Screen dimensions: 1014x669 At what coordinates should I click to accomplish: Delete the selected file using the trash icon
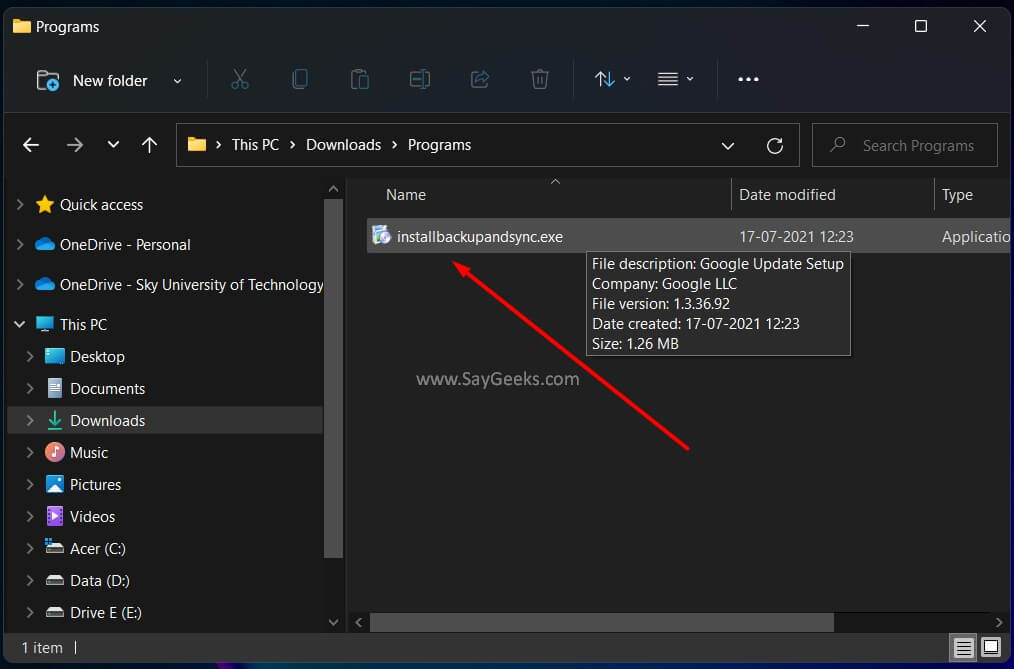[539, 79]
